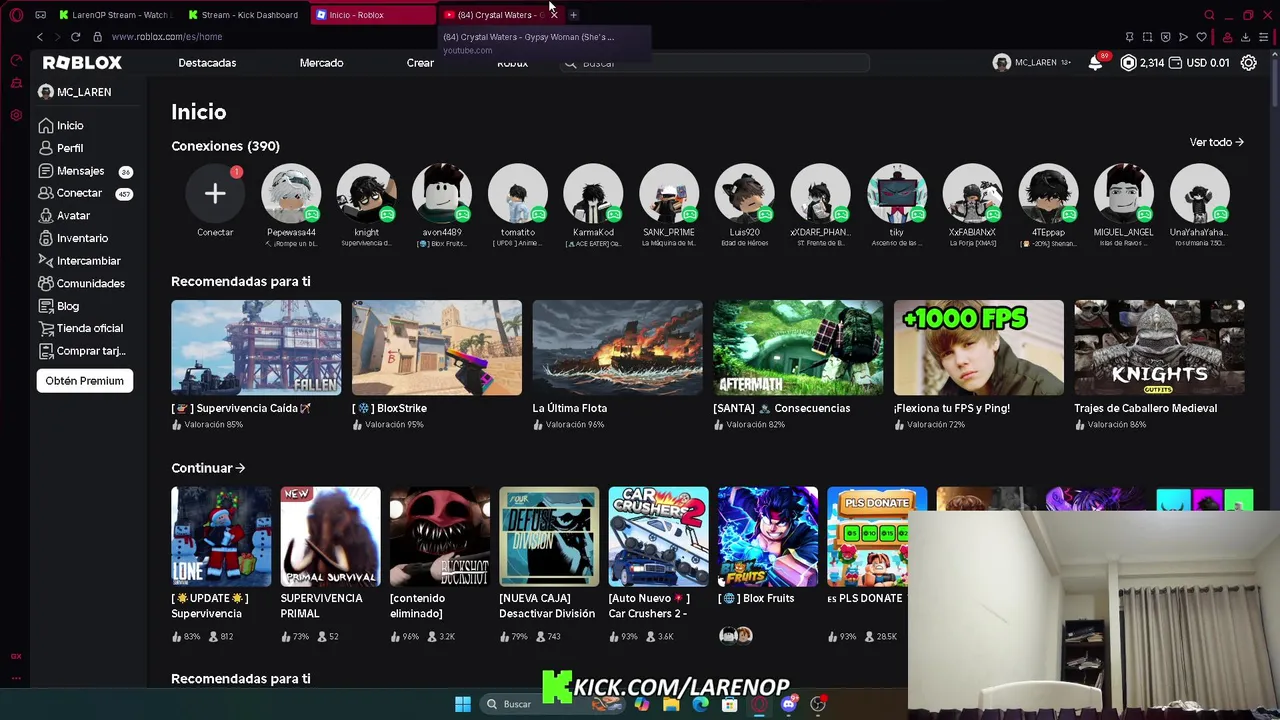Viewport: 1280px width, 720px height.
Task: Switch to Crystal Waters YouTube tab
Action: pos(500,15)
